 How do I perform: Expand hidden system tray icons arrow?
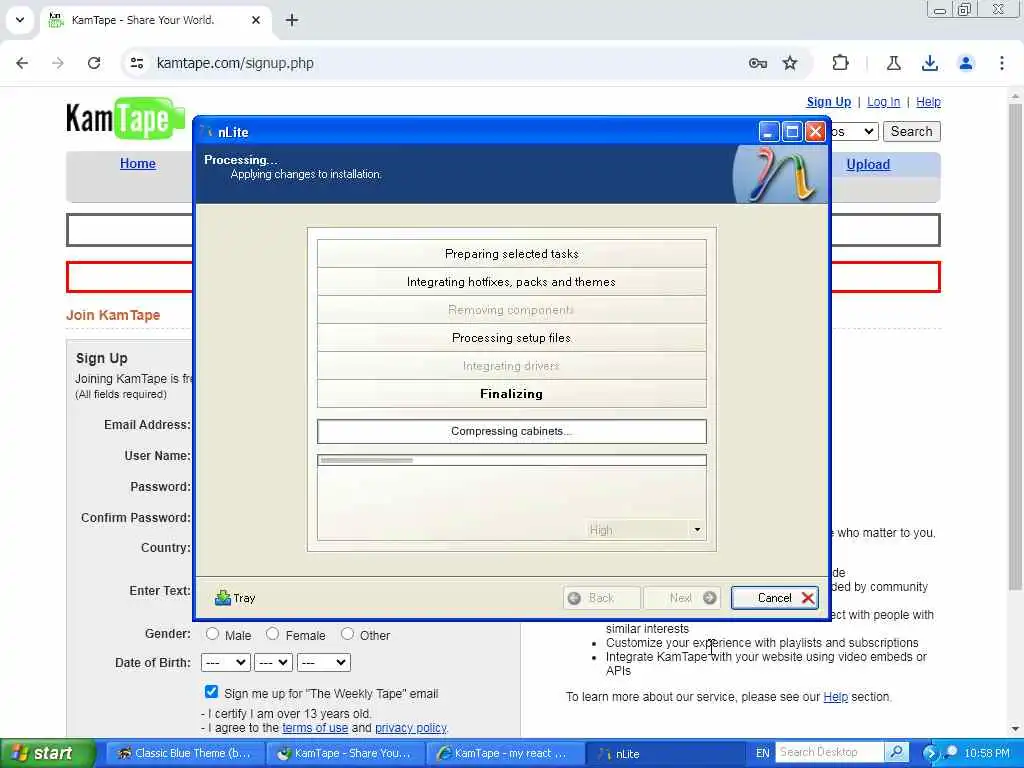click(930, 753)
